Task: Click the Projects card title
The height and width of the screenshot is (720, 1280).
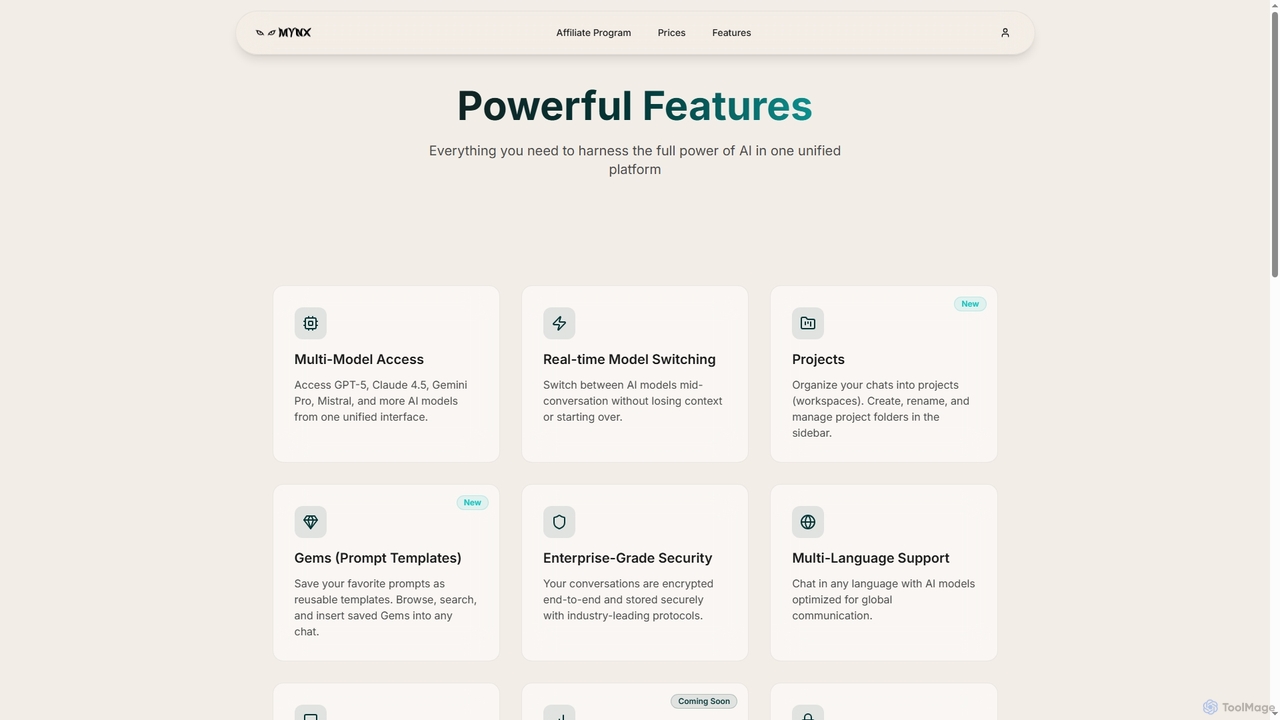Action: pos(818,359)
